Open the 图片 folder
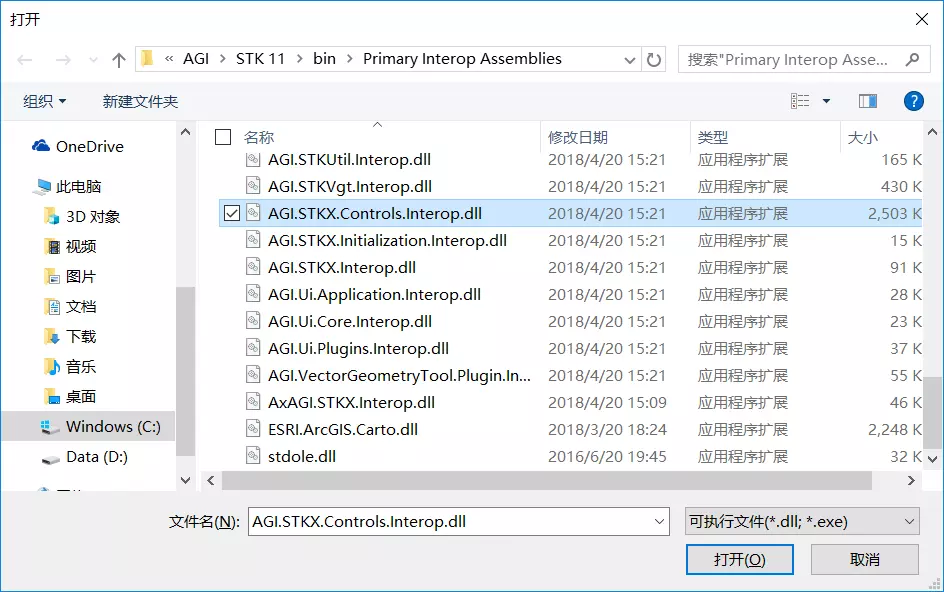Screen dimensions: 944x592 (x=70, y=276)
